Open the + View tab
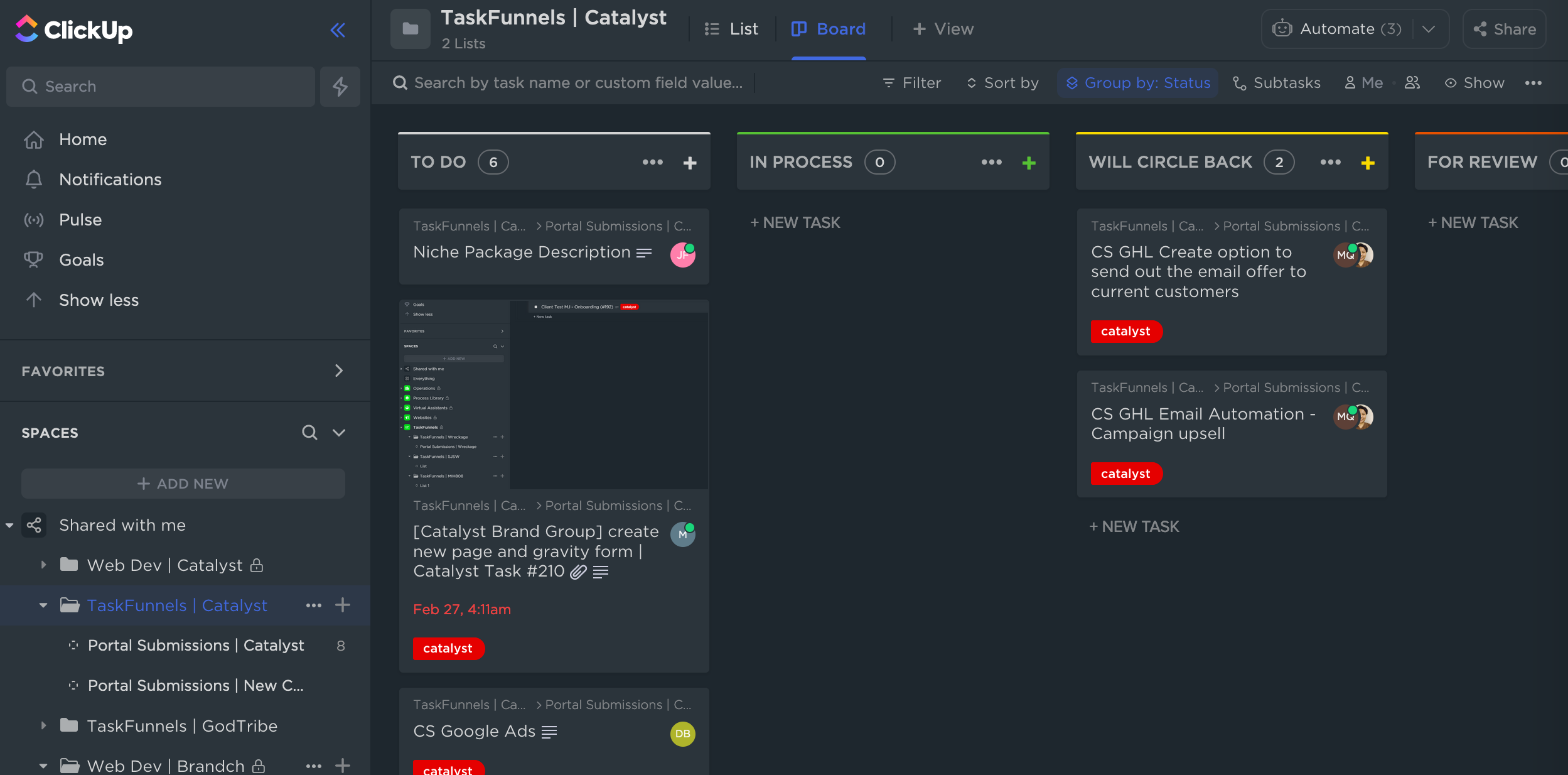The width and height of the screenshot is (1568, 775). (942, 29)
